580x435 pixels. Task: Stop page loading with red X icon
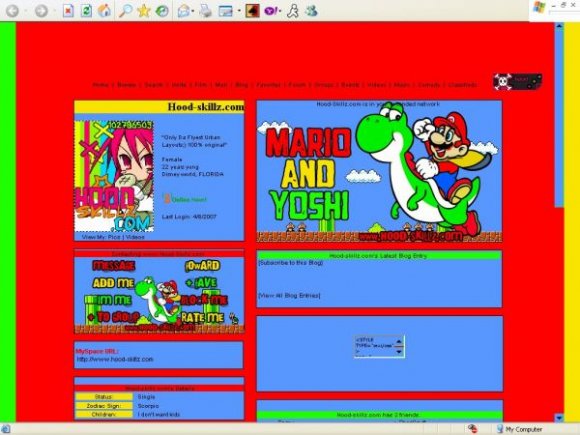[x=68, y=11]
